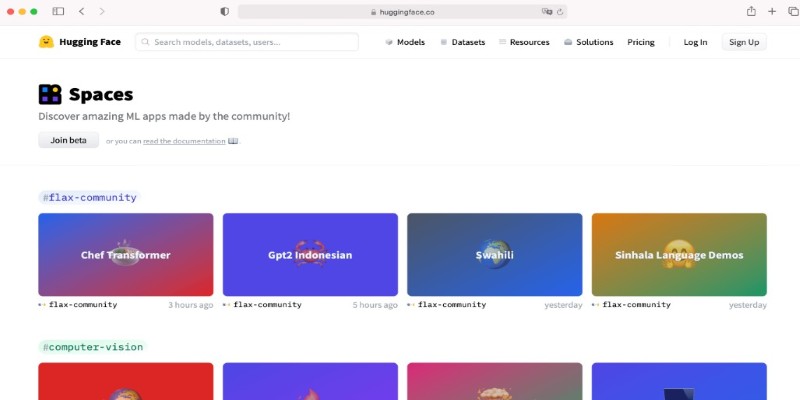Open the Safari share icon
This screenshot has height=400, width=800.
751,11
